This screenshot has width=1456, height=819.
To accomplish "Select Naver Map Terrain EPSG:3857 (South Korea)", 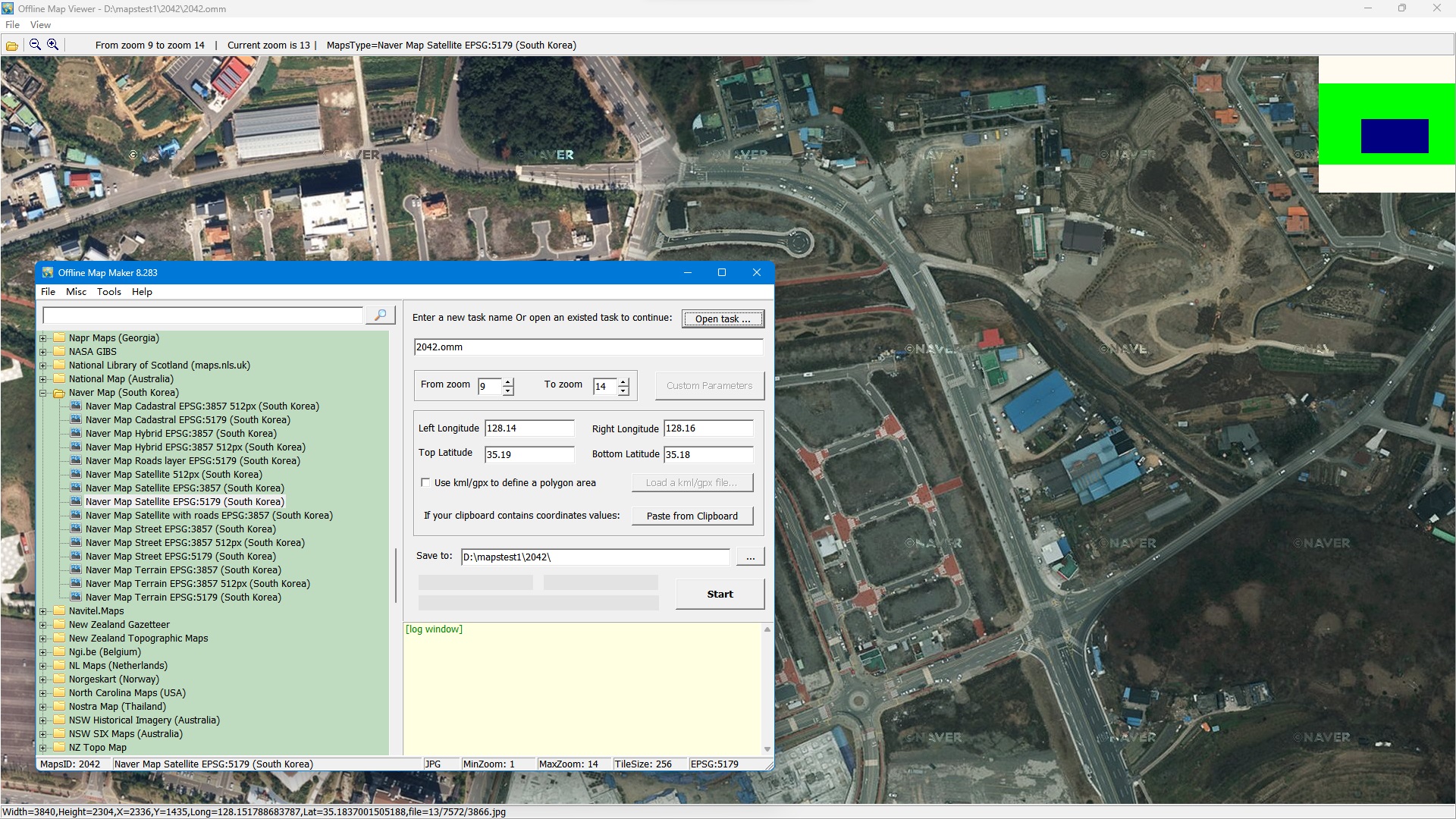I will point(183,570).
